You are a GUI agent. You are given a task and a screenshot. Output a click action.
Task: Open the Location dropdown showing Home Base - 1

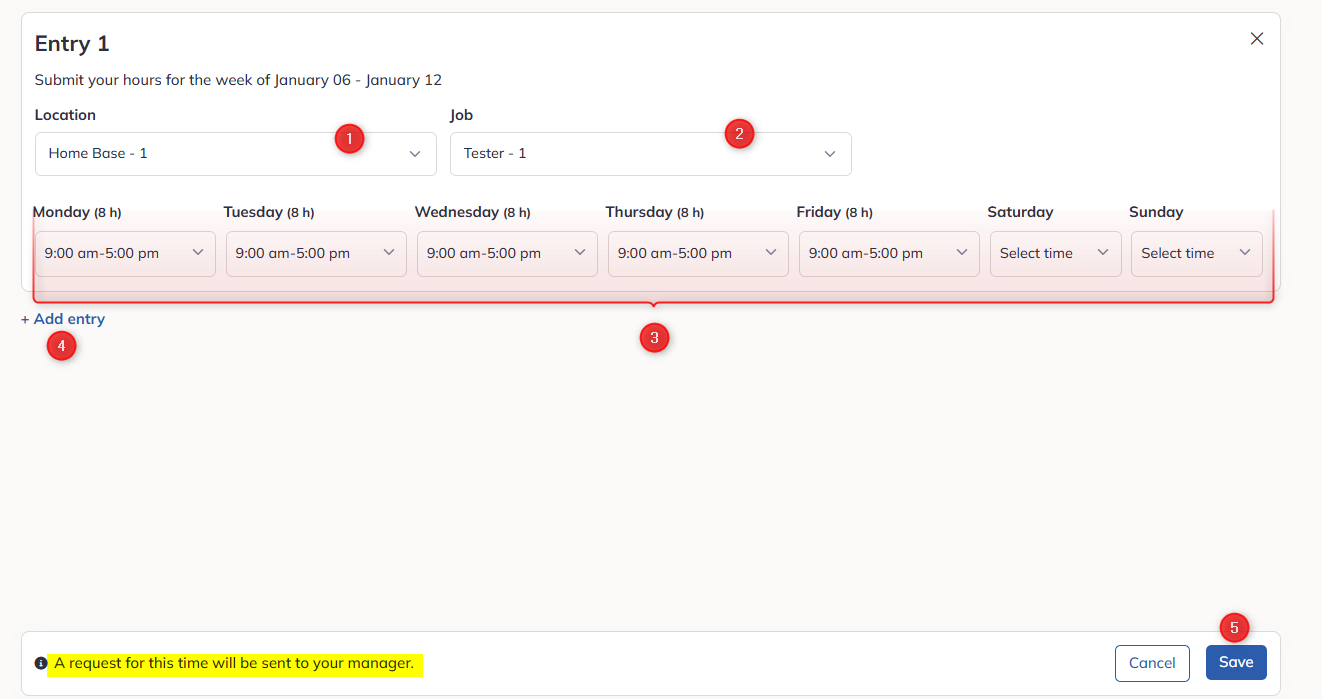tap(236, 154)
